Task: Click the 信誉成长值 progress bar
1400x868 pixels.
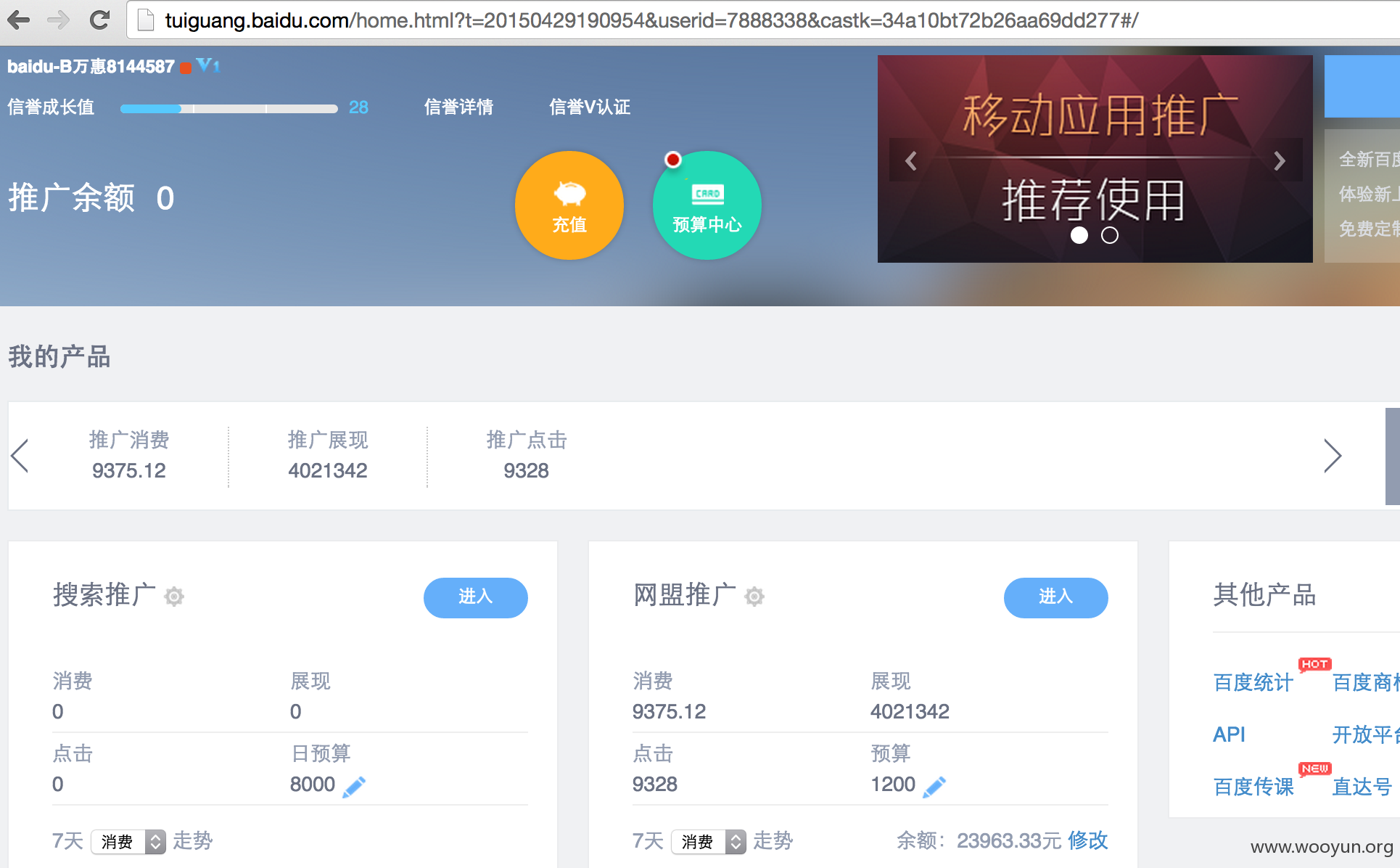Action: coord(228,108)
